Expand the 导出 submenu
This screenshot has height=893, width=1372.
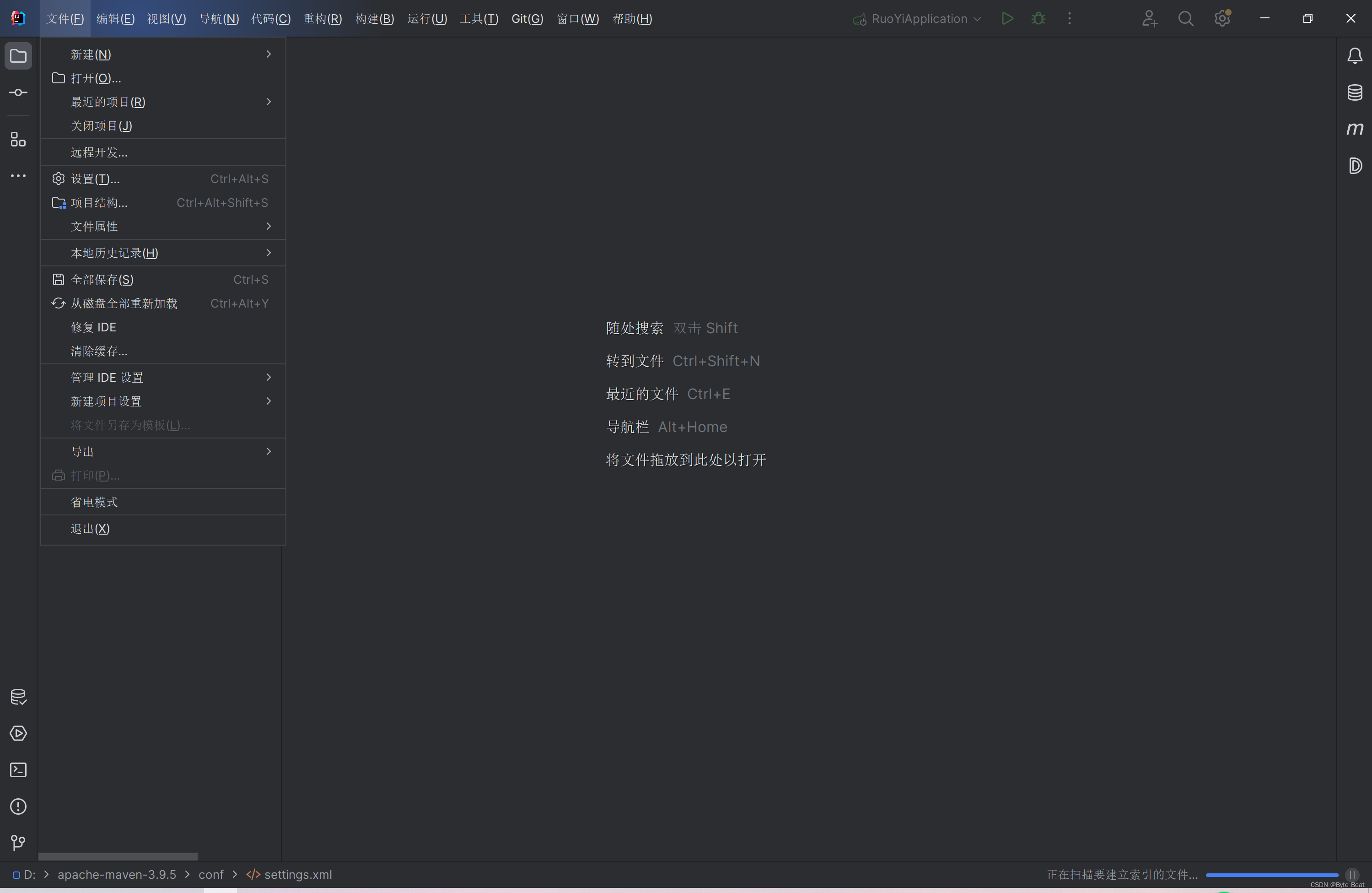163,451
